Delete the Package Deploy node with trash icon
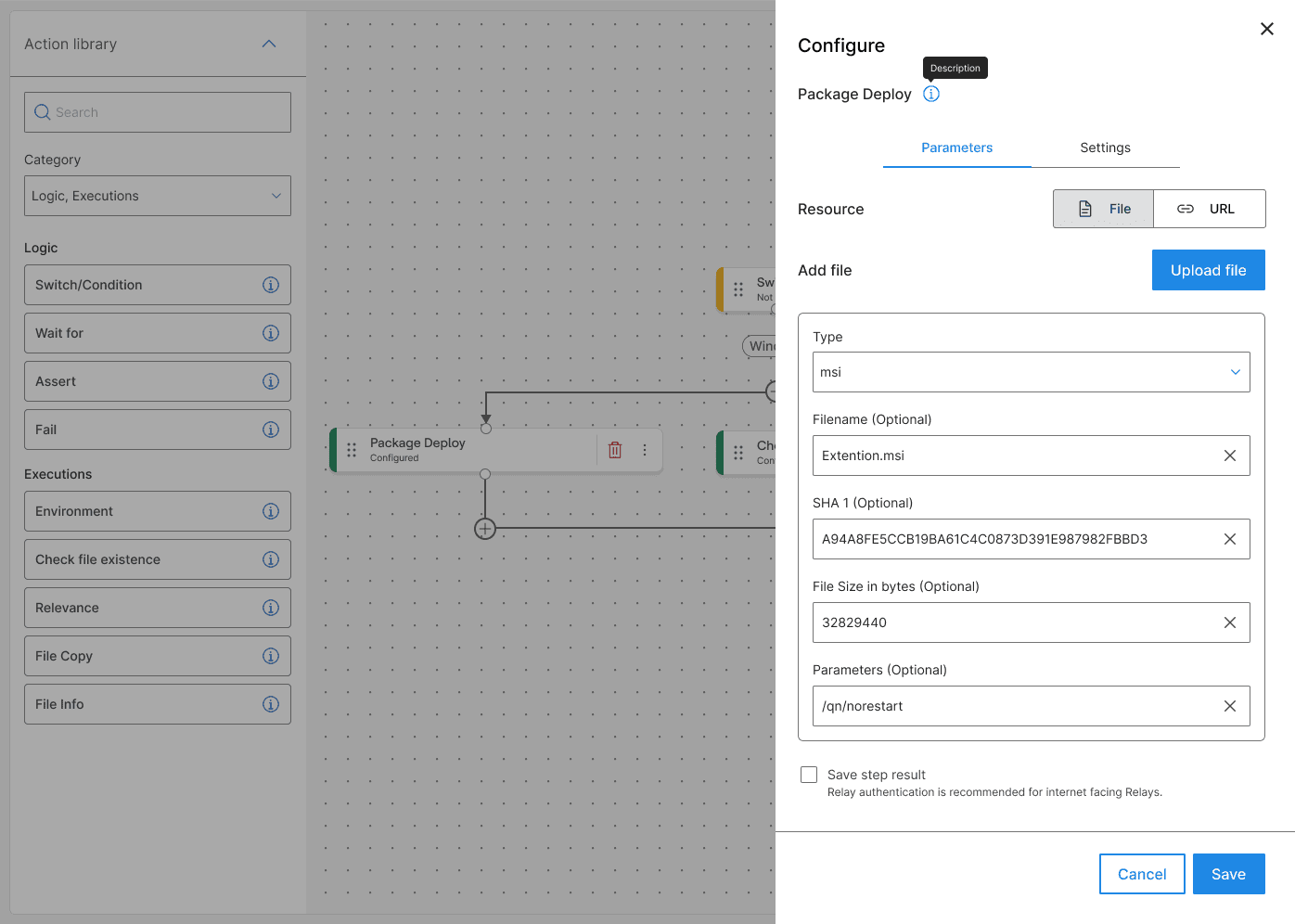This screenshot has width=1295, height=924. tap(615, 450)
